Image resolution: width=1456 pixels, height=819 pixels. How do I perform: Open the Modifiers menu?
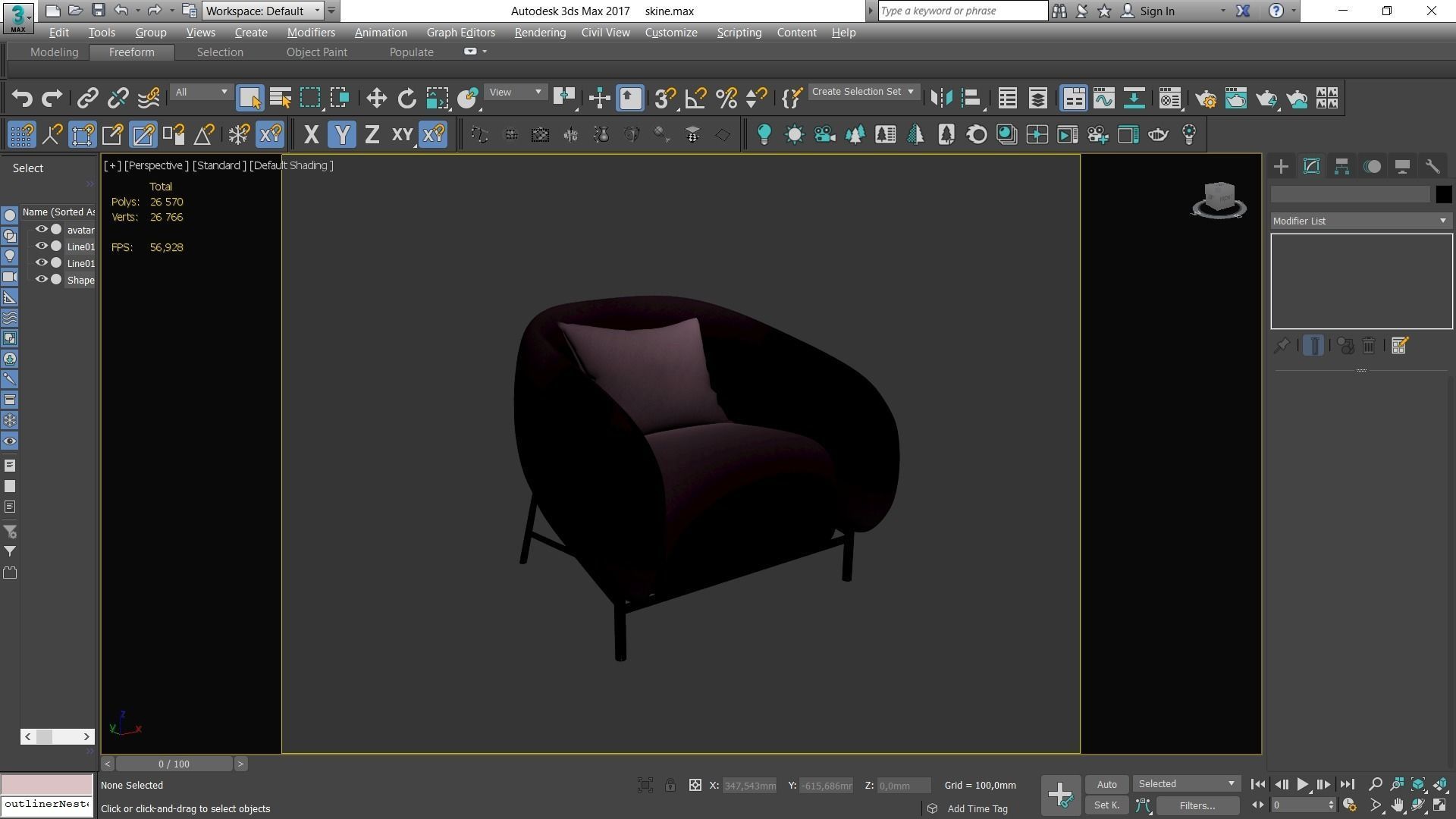click(311, 33)
